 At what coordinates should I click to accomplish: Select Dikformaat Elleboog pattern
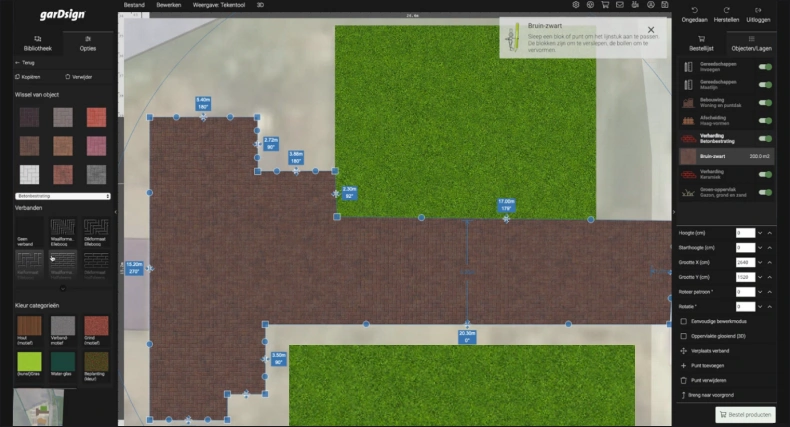click(x=96, y=232)
